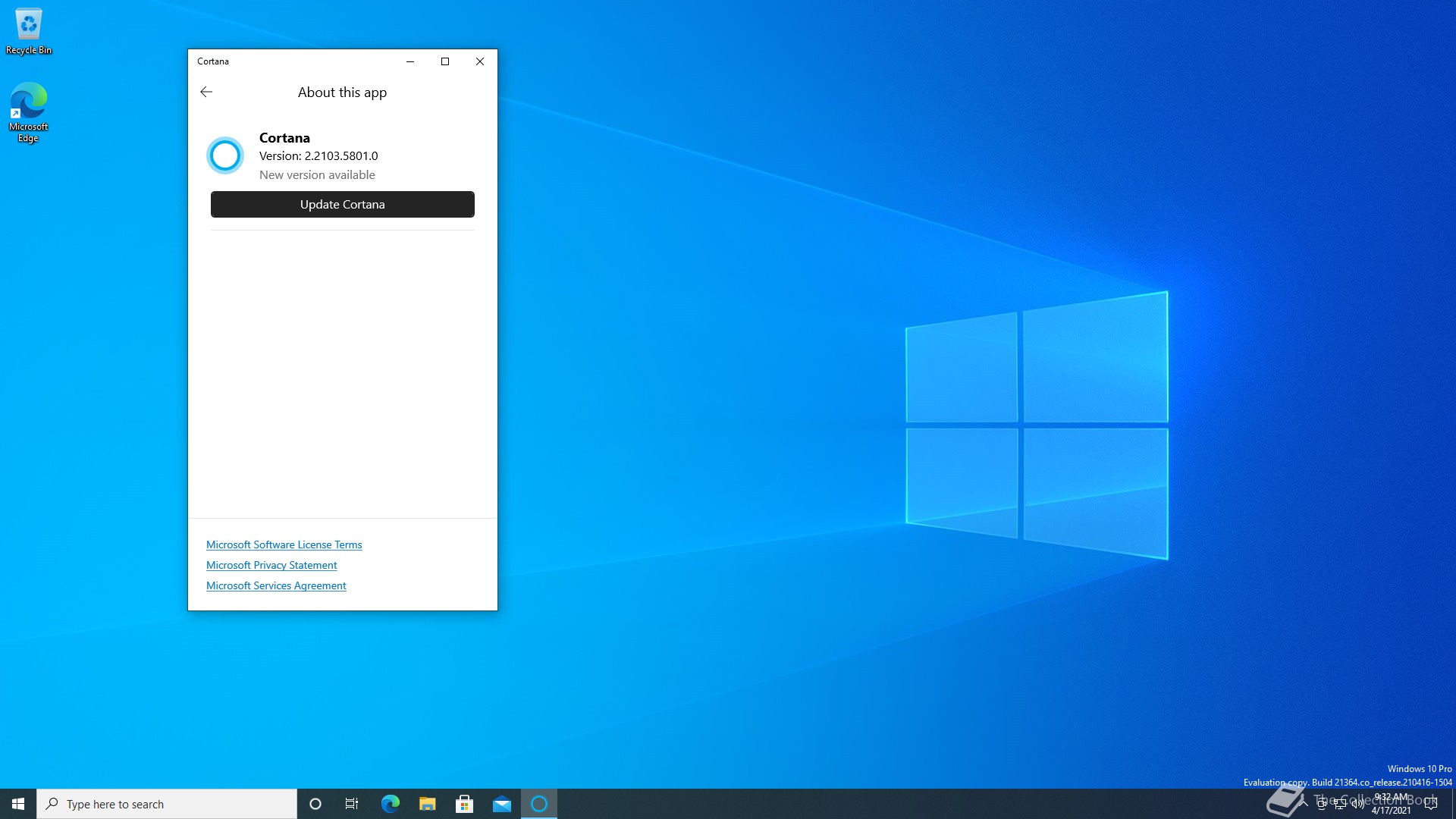The image size is (1456, 819).
Task: Open Microsoft Services Agreement link
Action: (x=276, y=585)
